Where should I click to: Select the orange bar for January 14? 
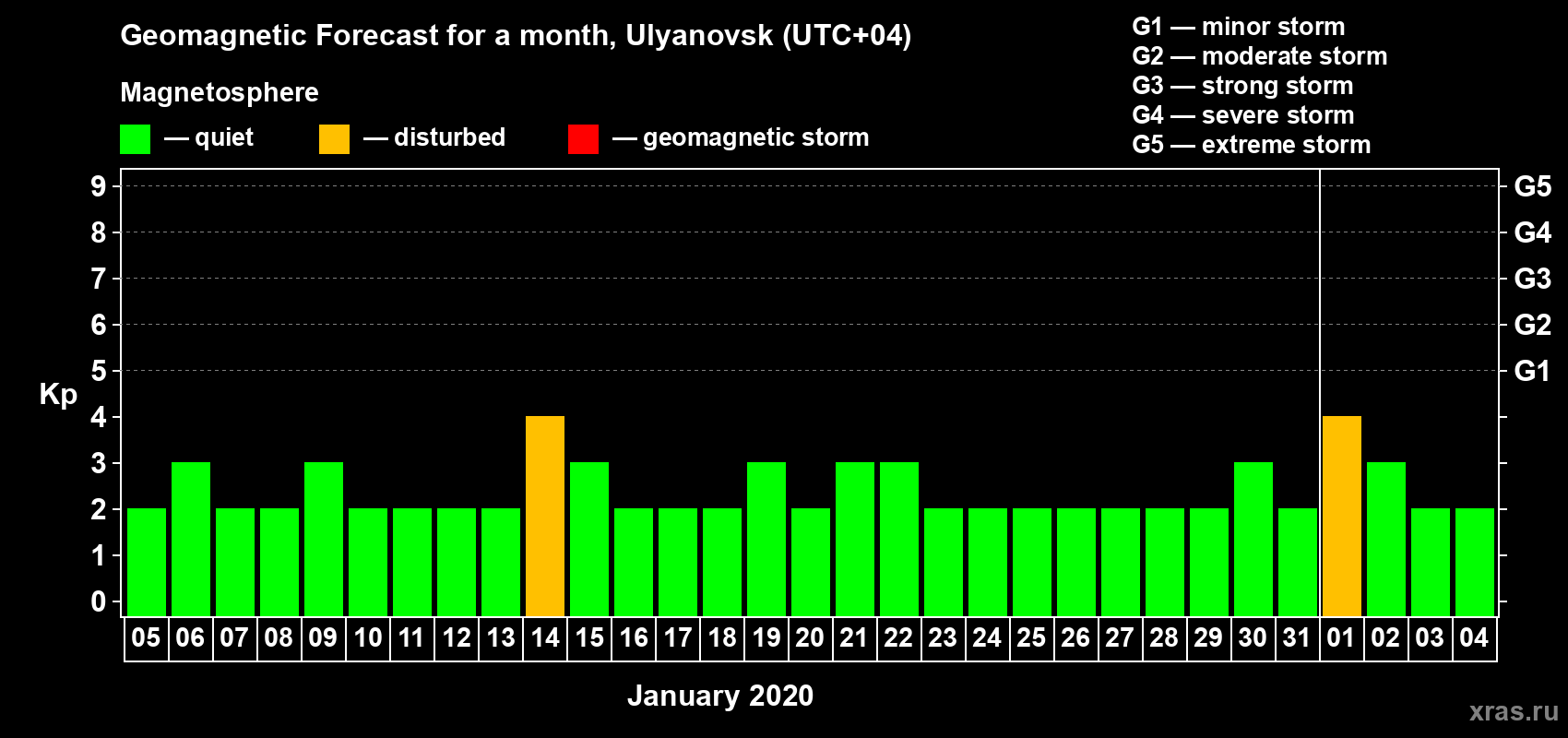point(545,517)
